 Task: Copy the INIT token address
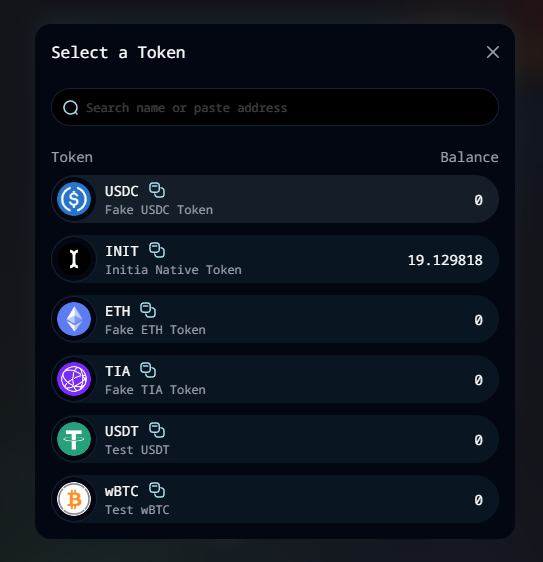click(157, 250)
